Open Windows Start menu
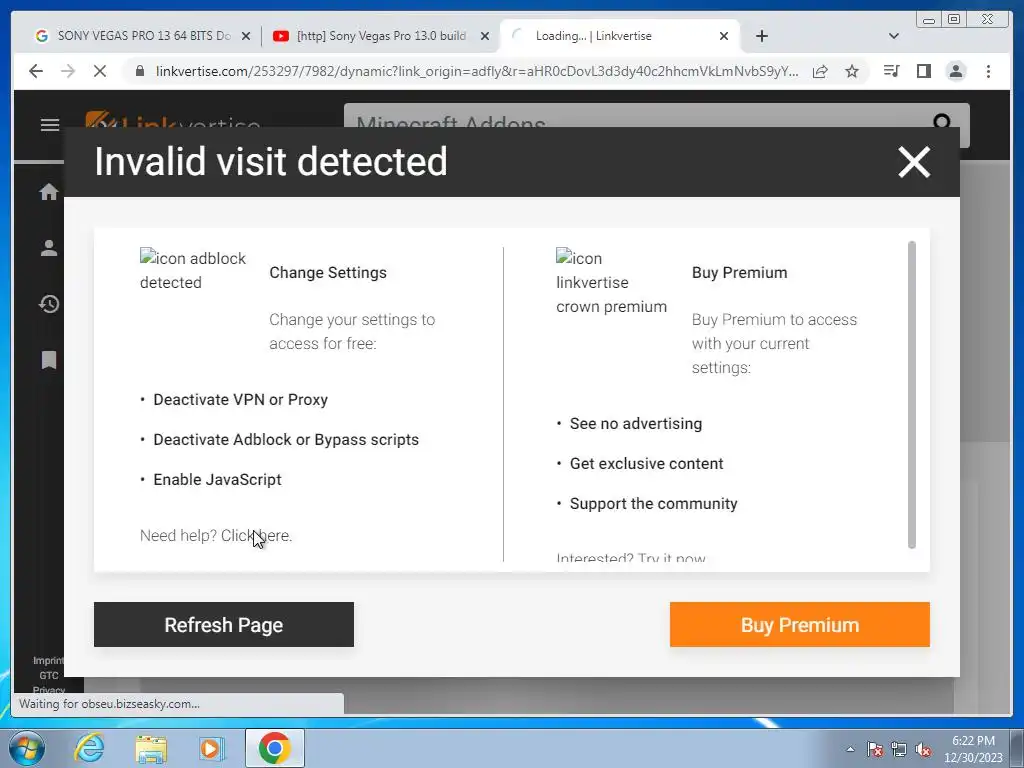The width and height of the screenshot is (1024, 768). 26,748
